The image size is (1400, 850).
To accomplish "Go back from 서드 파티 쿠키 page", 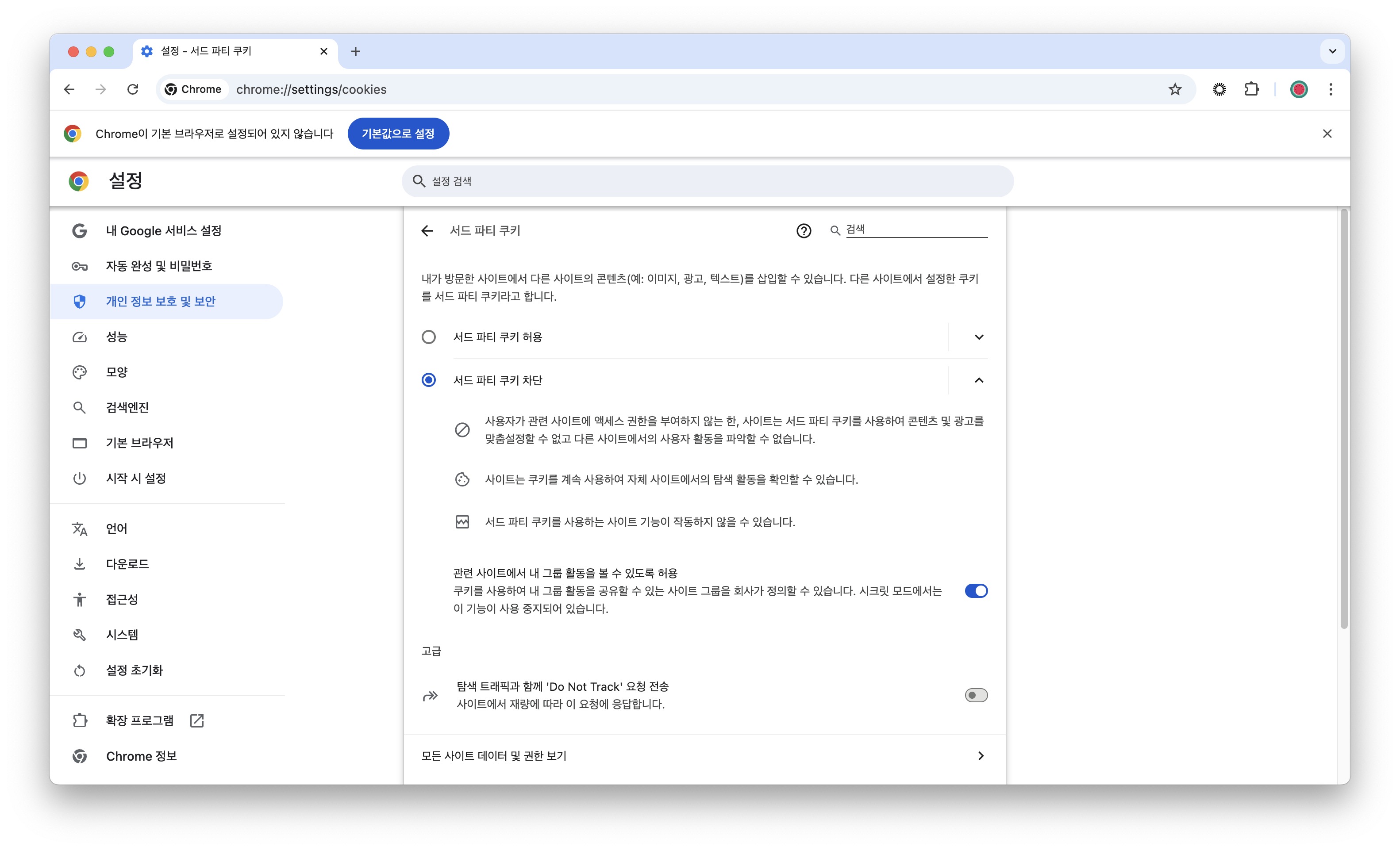I will tap(427, 230).
